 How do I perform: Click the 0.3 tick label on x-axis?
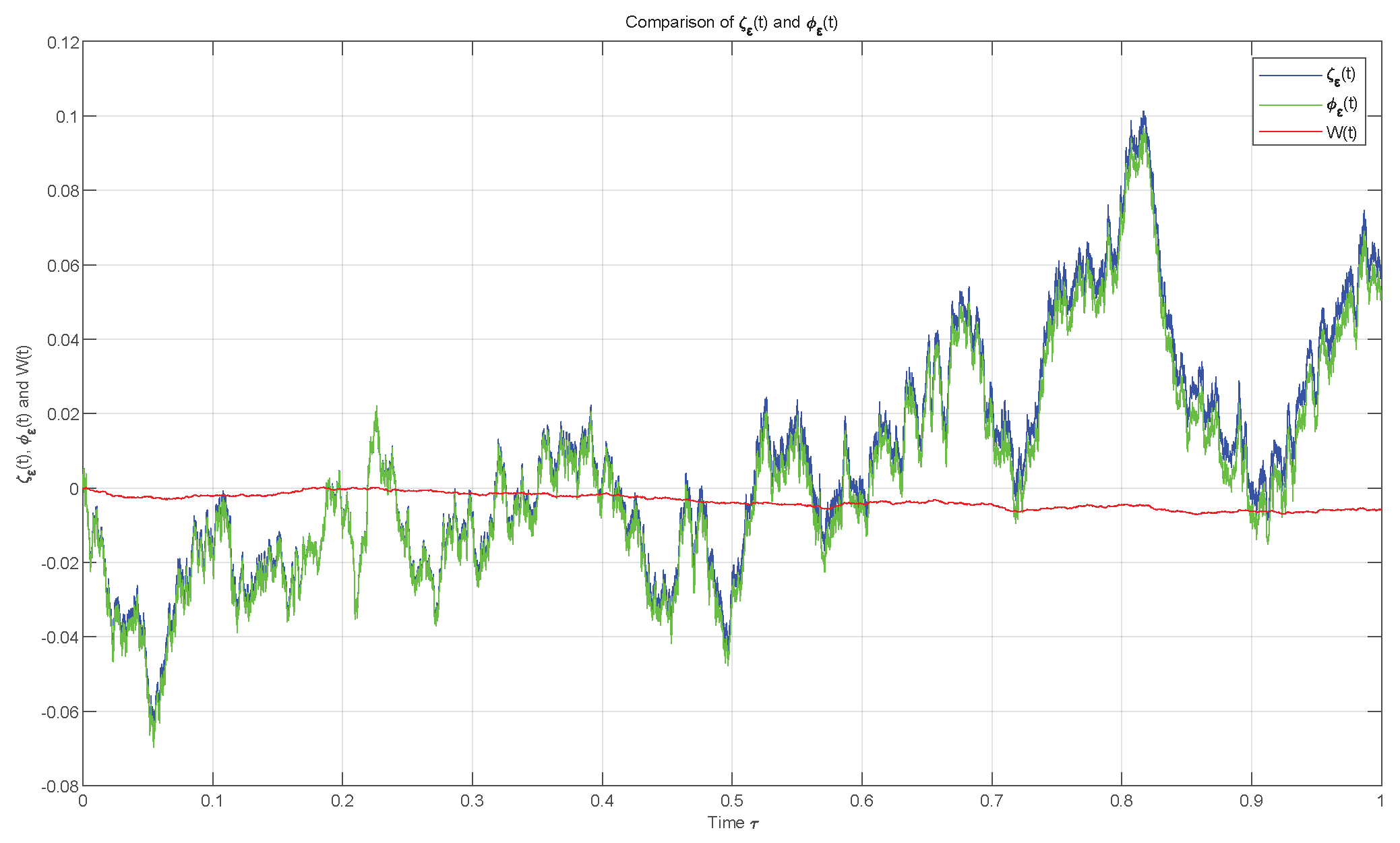[x=473, y=801]
